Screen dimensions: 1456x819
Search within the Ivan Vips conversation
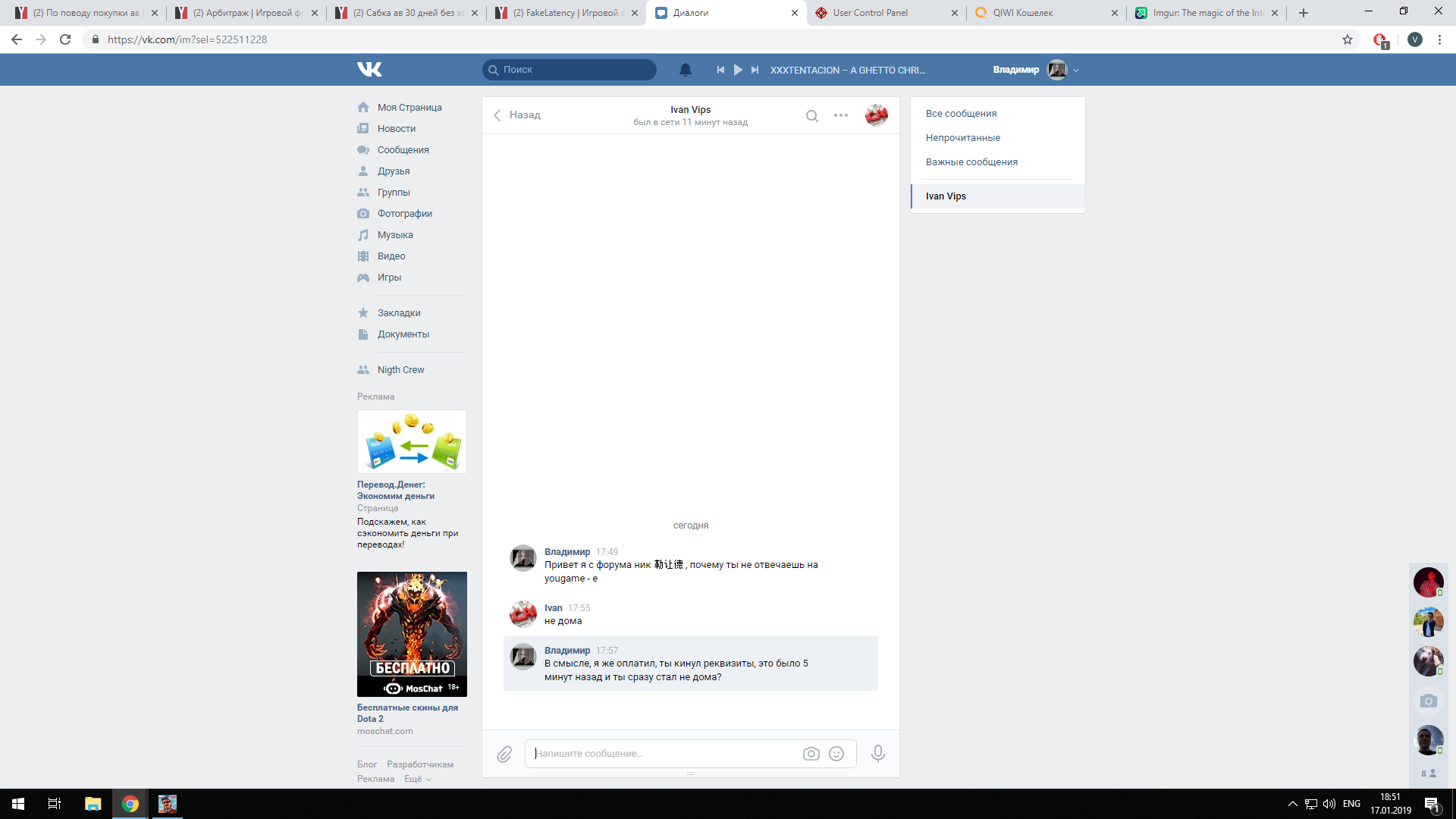(811, 116)
